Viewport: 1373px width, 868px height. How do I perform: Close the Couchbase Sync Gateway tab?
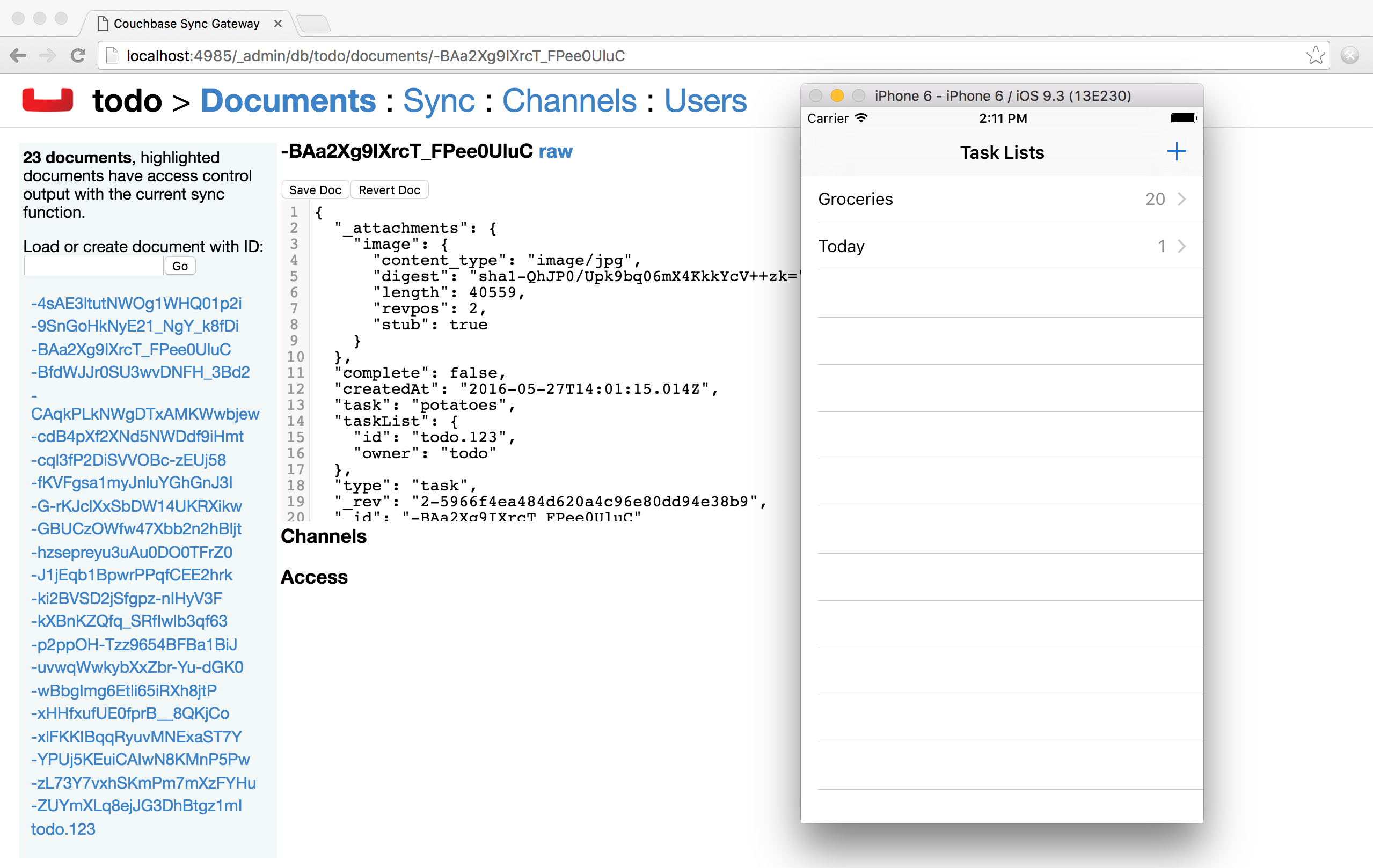pos(277,24)
